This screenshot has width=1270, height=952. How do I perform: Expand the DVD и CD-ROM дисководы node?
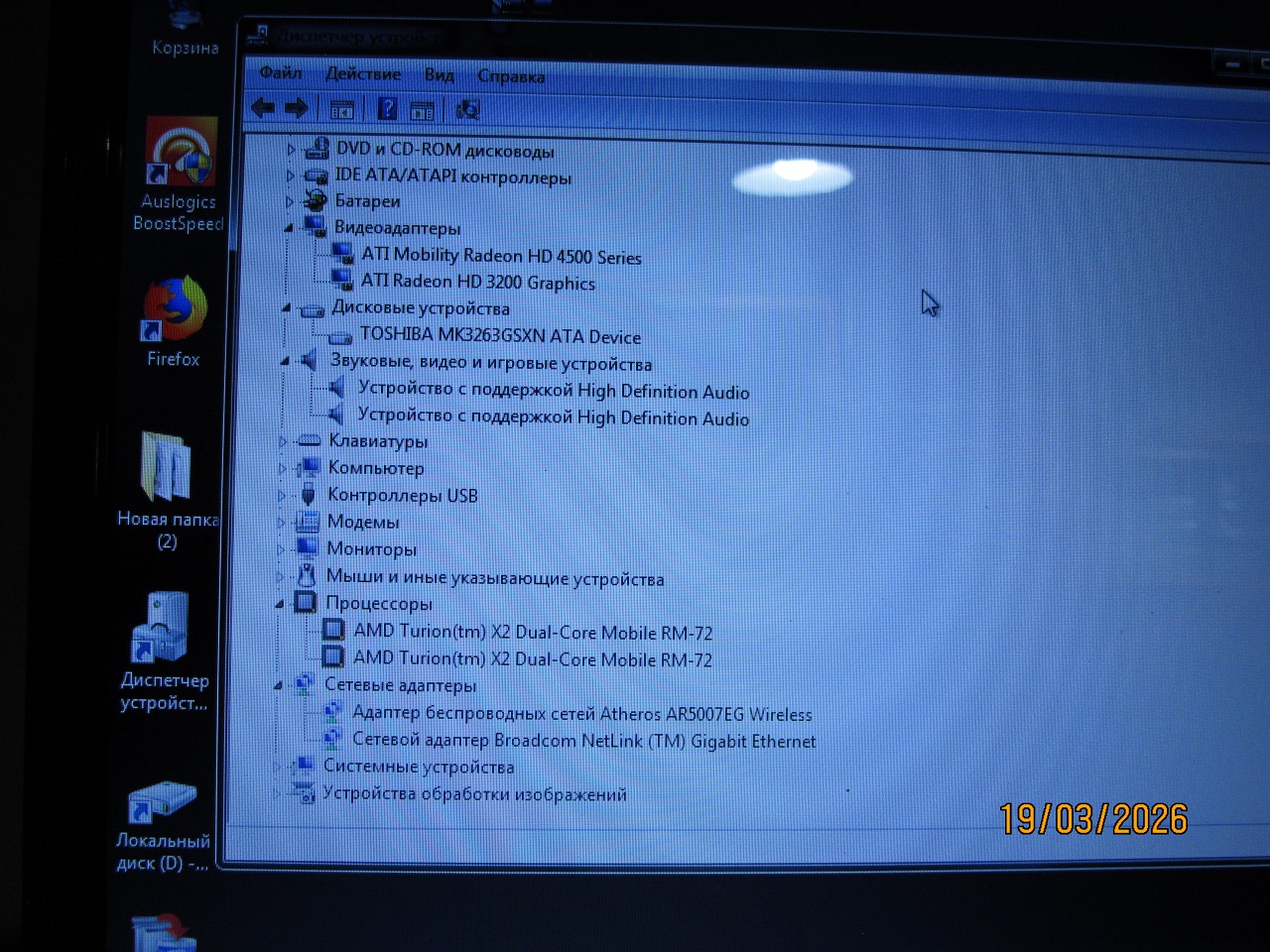[x=291, y=150]
